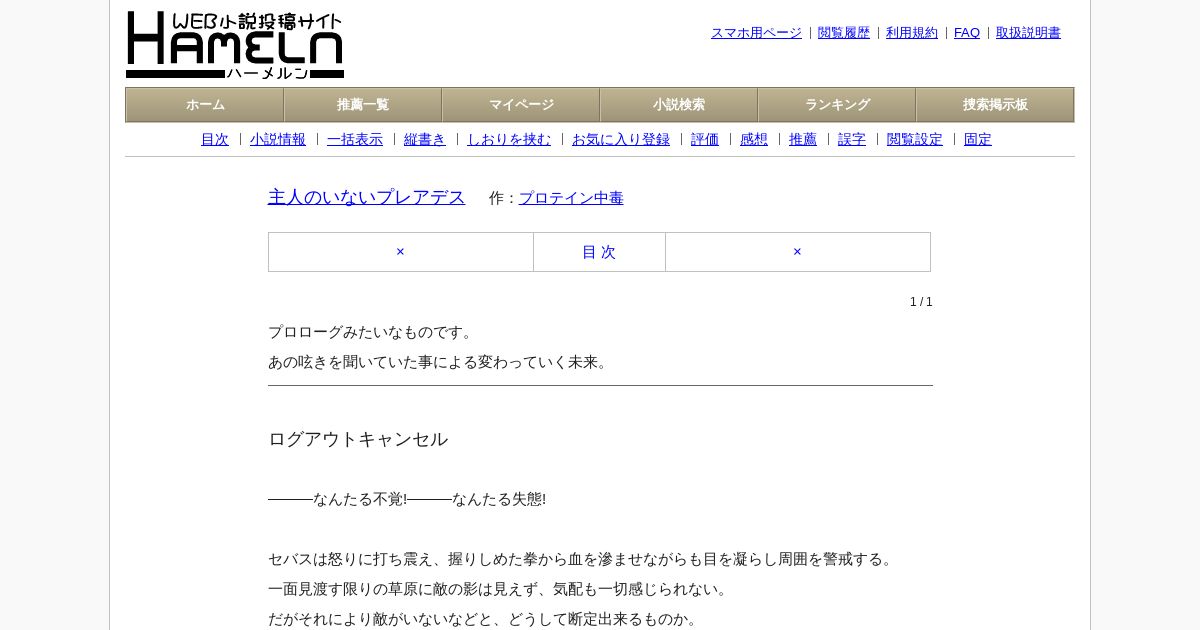Open the 小説情報 link
The image size is (1200, 630).
click(278, 140)
